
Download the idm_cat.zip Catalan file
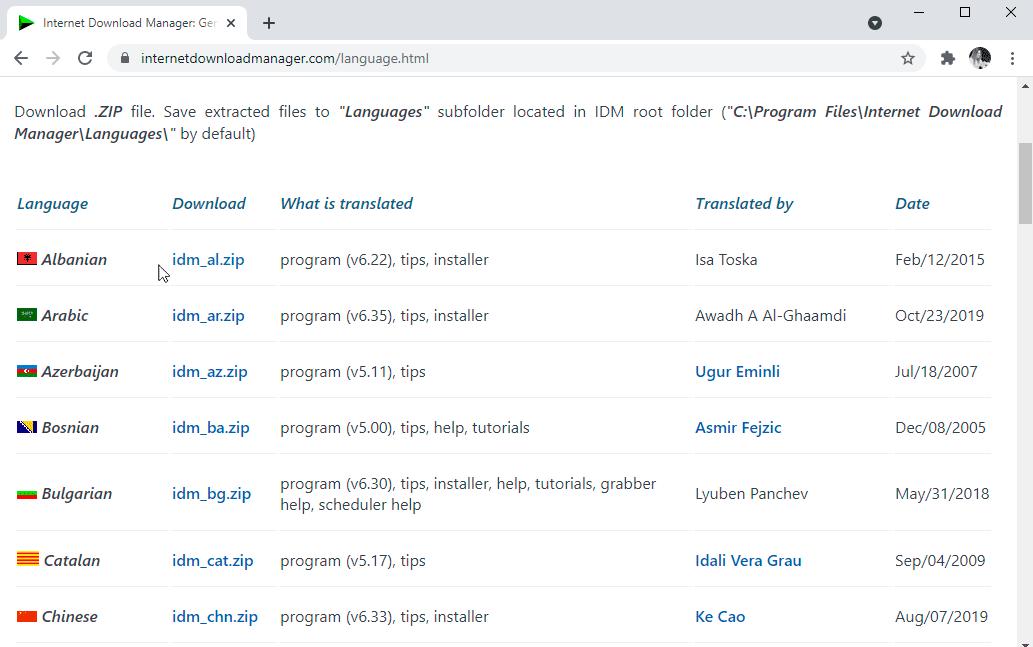click(212, 560)
